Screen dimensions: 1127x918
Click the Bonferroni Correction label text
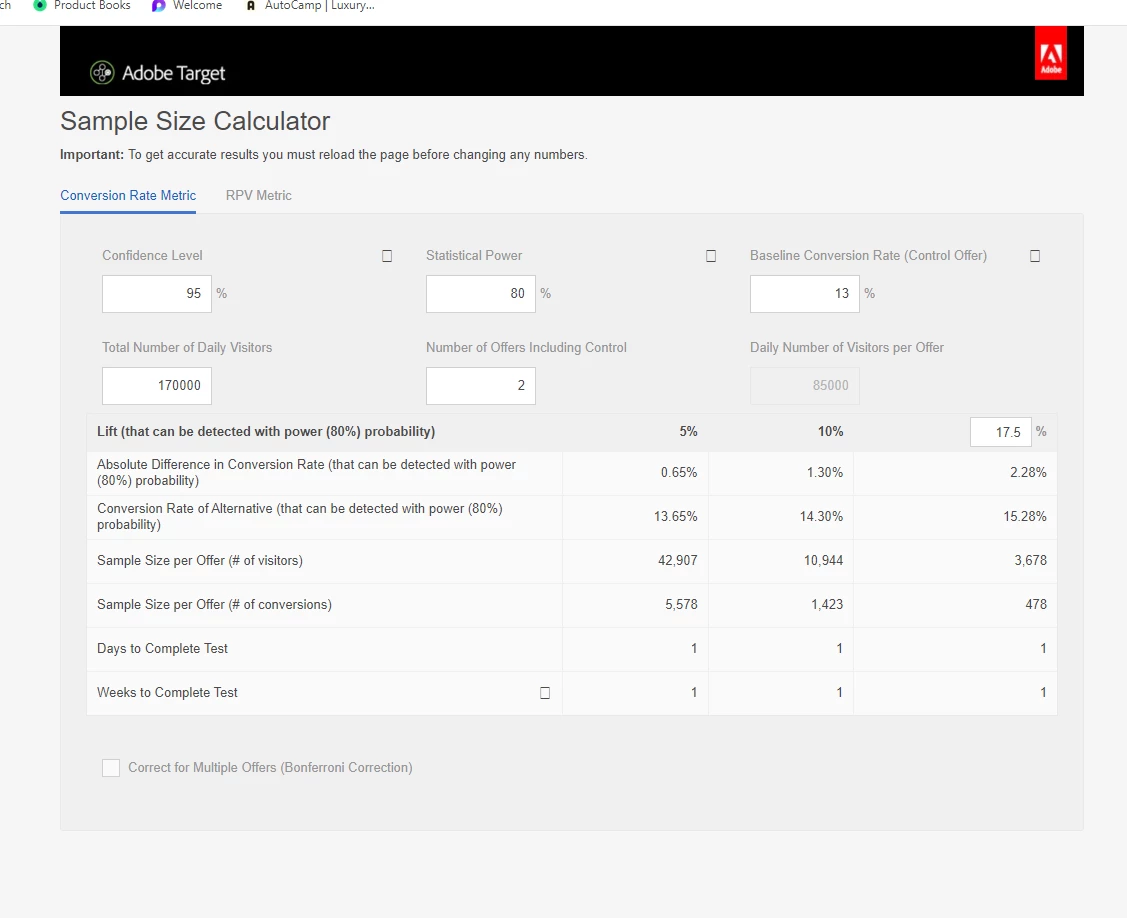[x=270, y=768]
